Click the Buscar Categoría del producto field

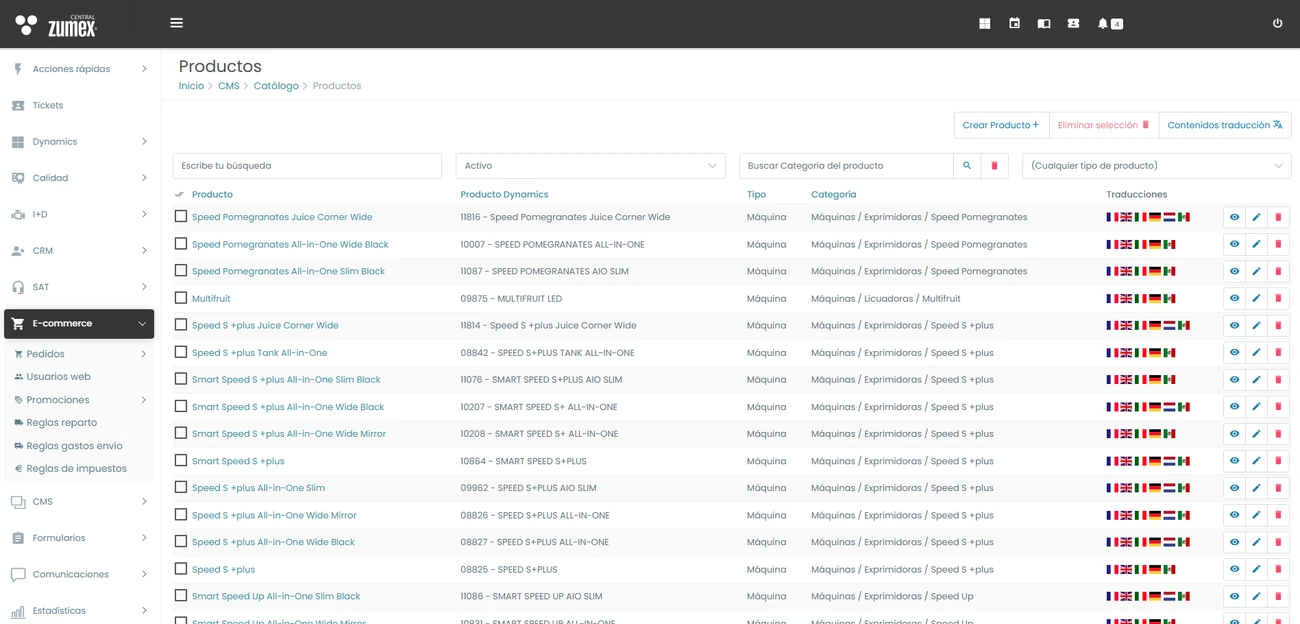pyautogui.click(x=846, y=166)
